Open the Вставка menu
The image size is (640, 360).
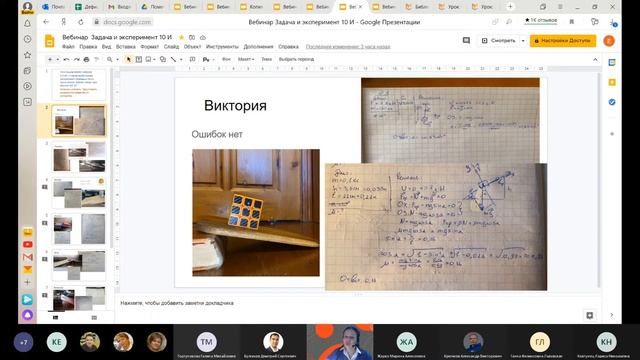click(125, 47)
